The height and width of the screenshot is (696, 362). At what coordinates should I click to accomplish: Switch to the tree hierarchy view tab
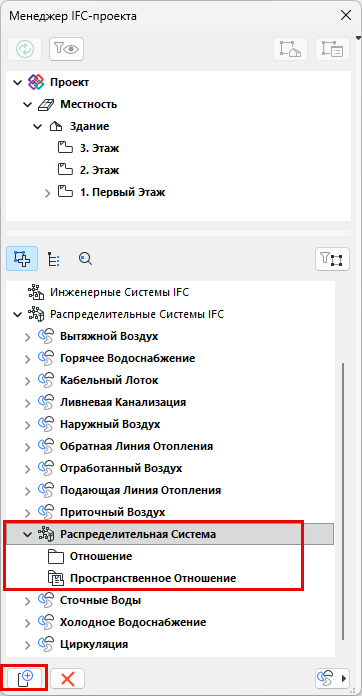click(x=54, y=259)
